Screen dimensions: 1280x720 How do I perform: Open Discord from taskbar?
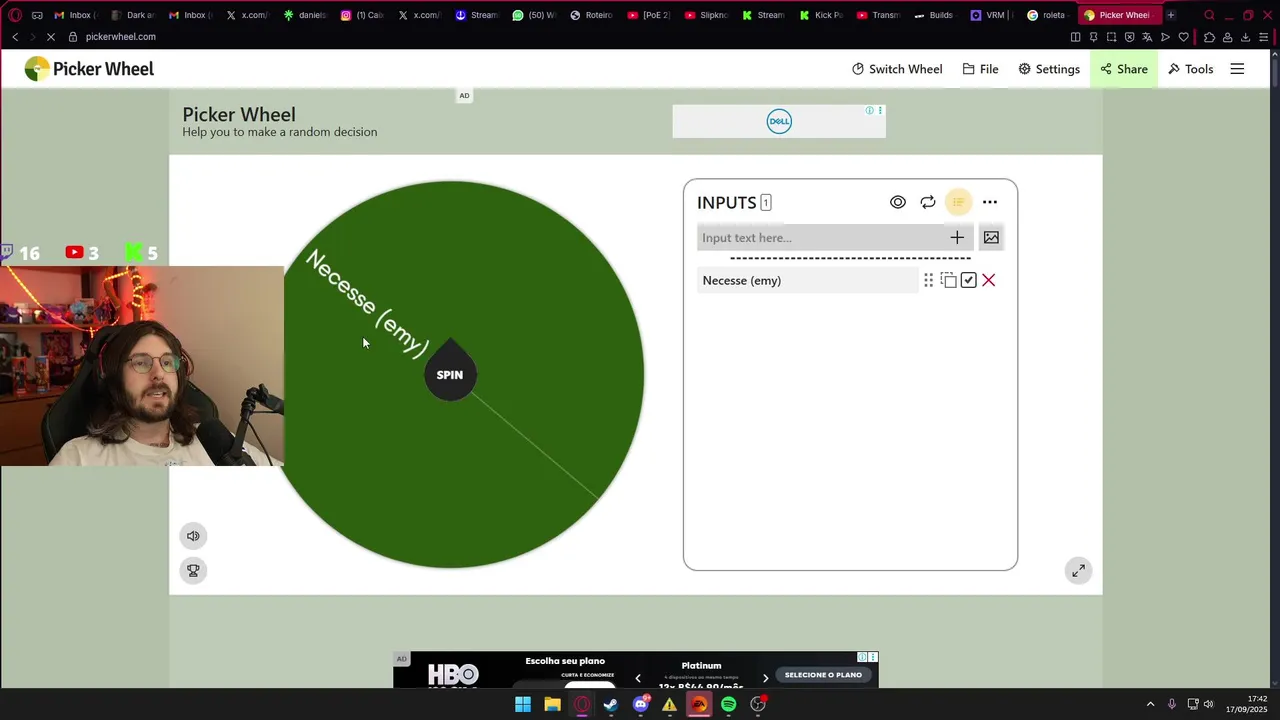coord(641,704)
